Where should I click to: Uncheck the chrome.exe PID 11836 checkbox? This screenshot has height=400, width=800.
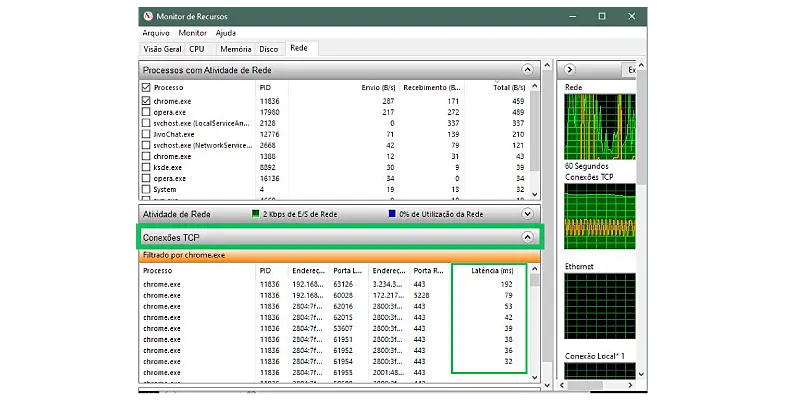coord(146,101)
